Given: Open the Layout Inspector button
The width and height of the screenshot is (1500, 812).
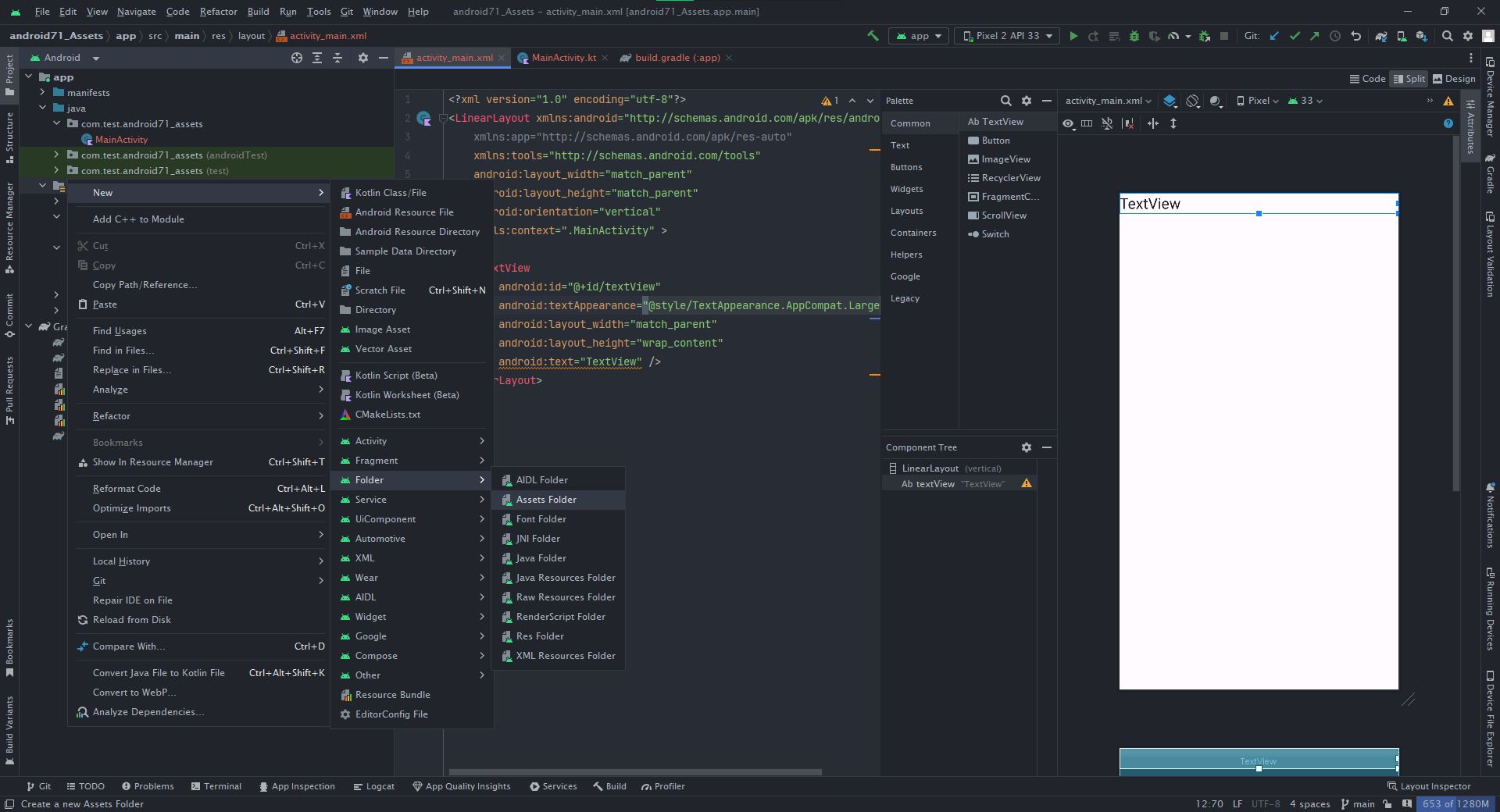Looking at the screenshot, I should tap(1429, 786).
